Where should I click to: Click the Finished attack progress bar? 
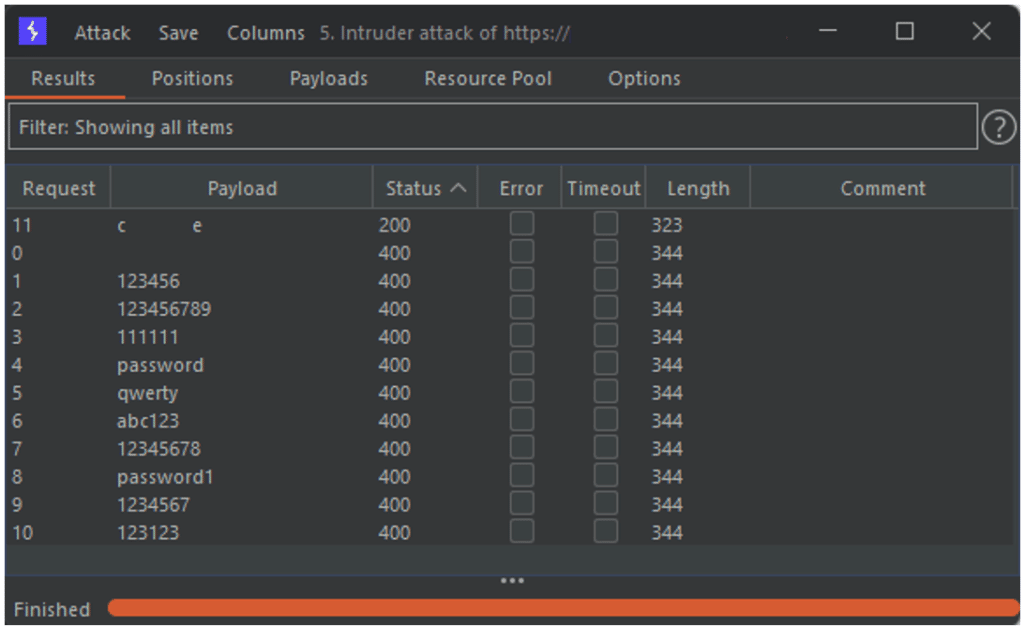coord(563,607)
